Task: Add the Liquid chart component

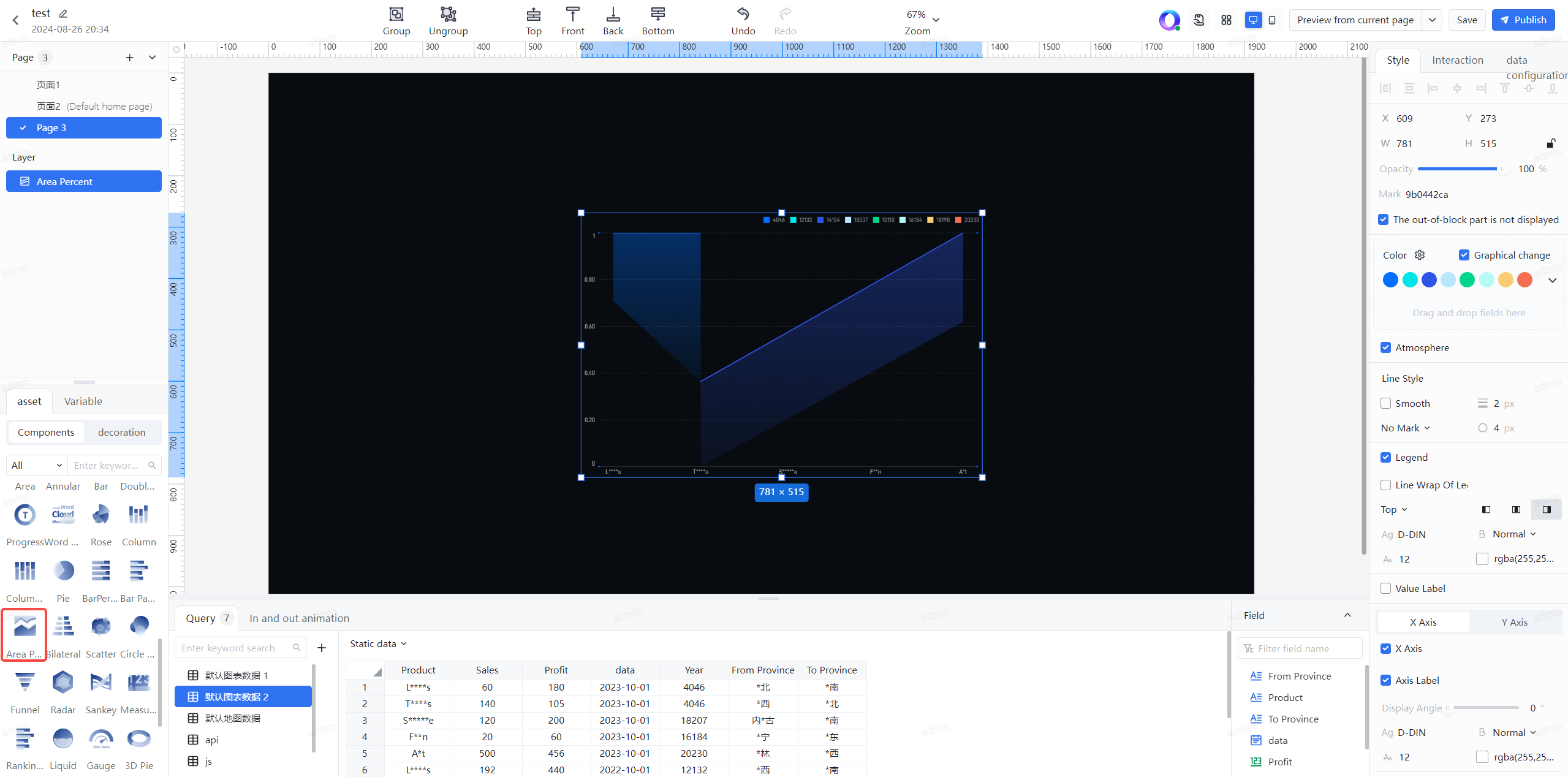Action: pyautogui.click(x=63, y=738)
